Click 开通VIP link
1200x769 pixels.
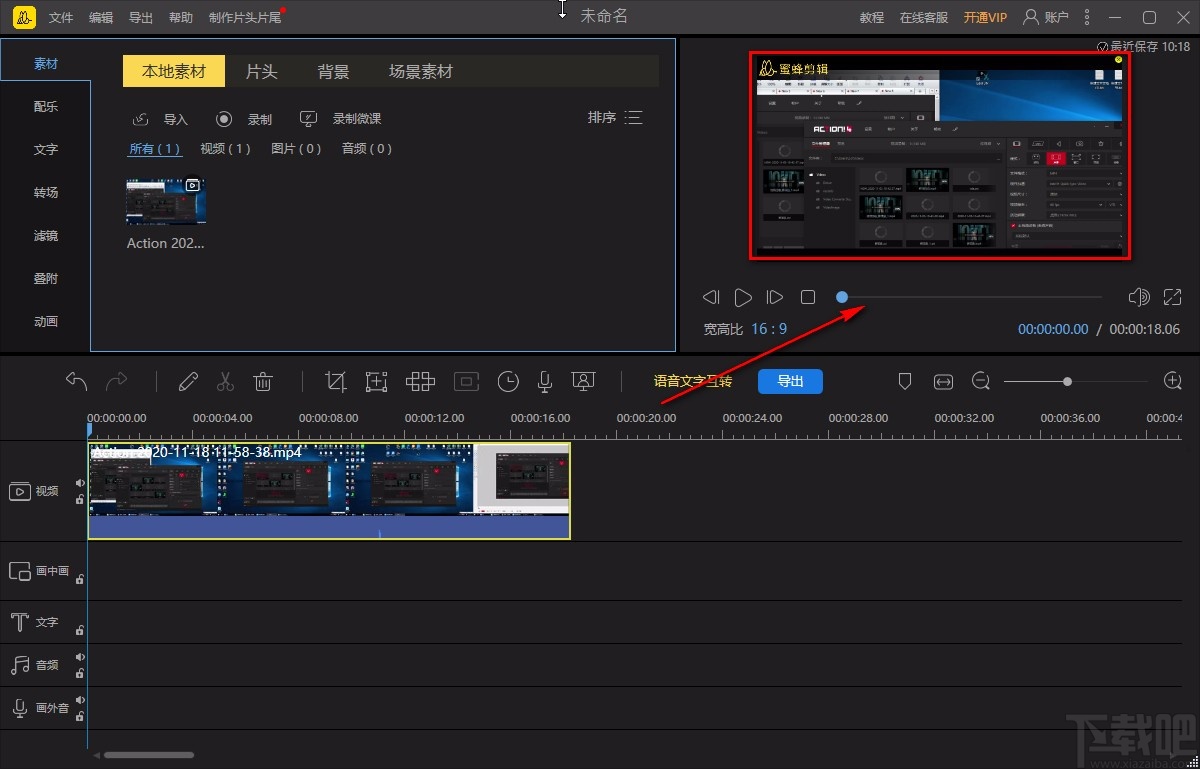(985, 18)
